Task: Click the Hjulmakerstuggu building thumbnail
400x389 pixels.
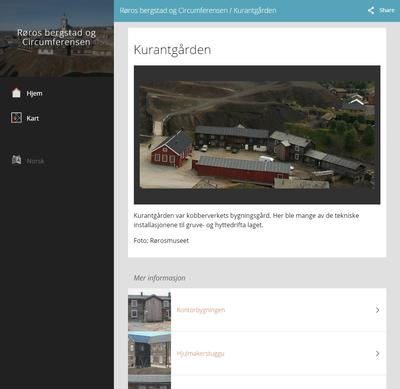Action: pyautogui.click(x=149, y=353)
